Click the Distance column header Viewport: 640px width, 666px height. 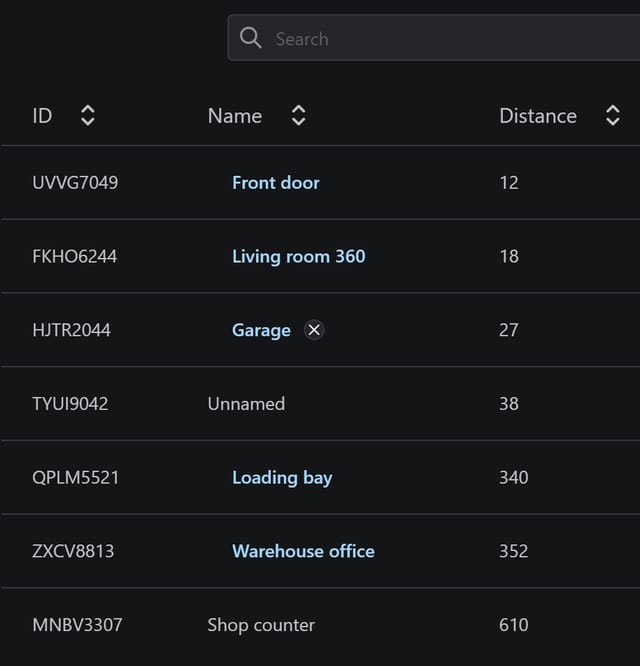[x=538, y=116]
